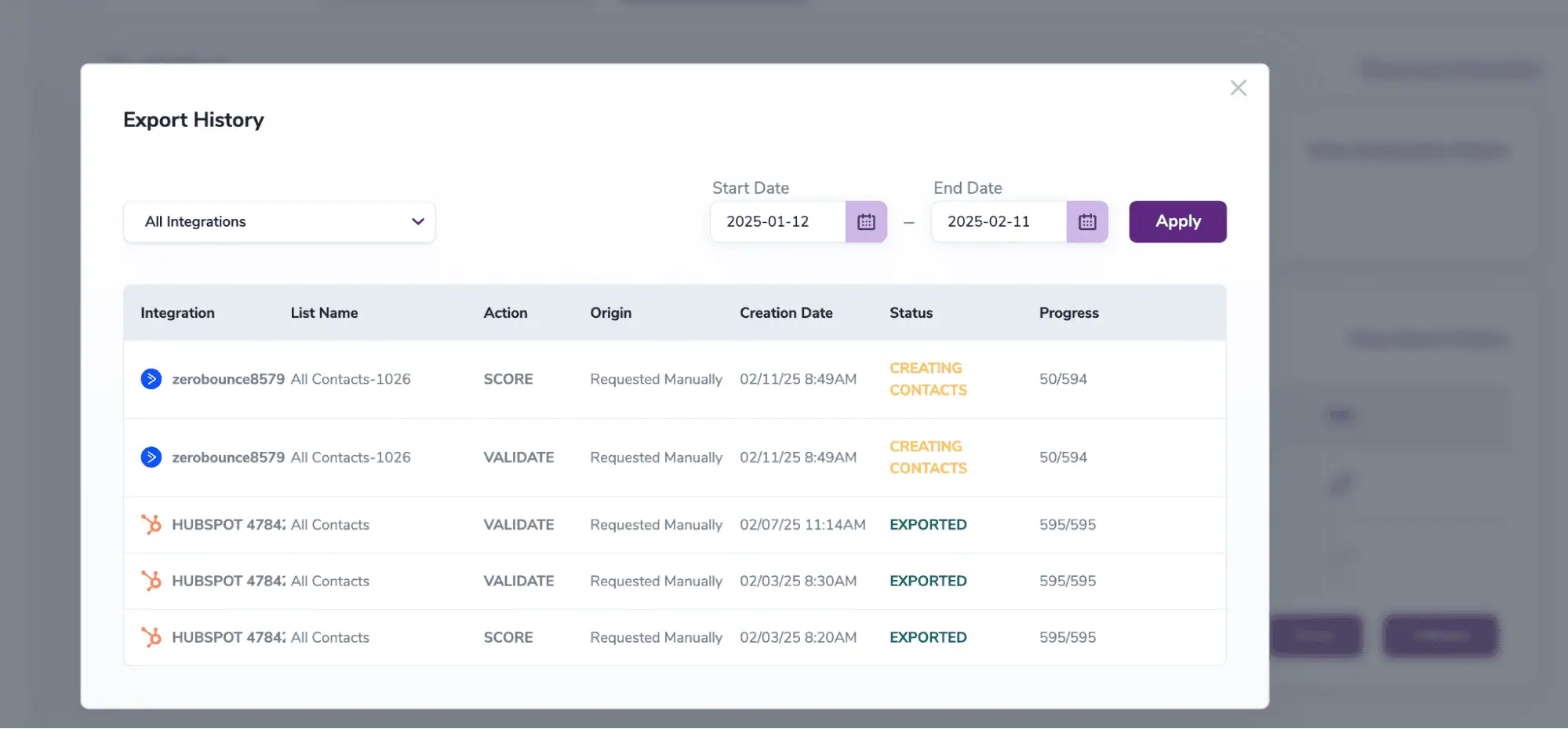Edit the End Date field 2025-02-11
Image resolution: width=1568 pixels, height=729 pixels.
pyautogui.click(x=998, y=222)
